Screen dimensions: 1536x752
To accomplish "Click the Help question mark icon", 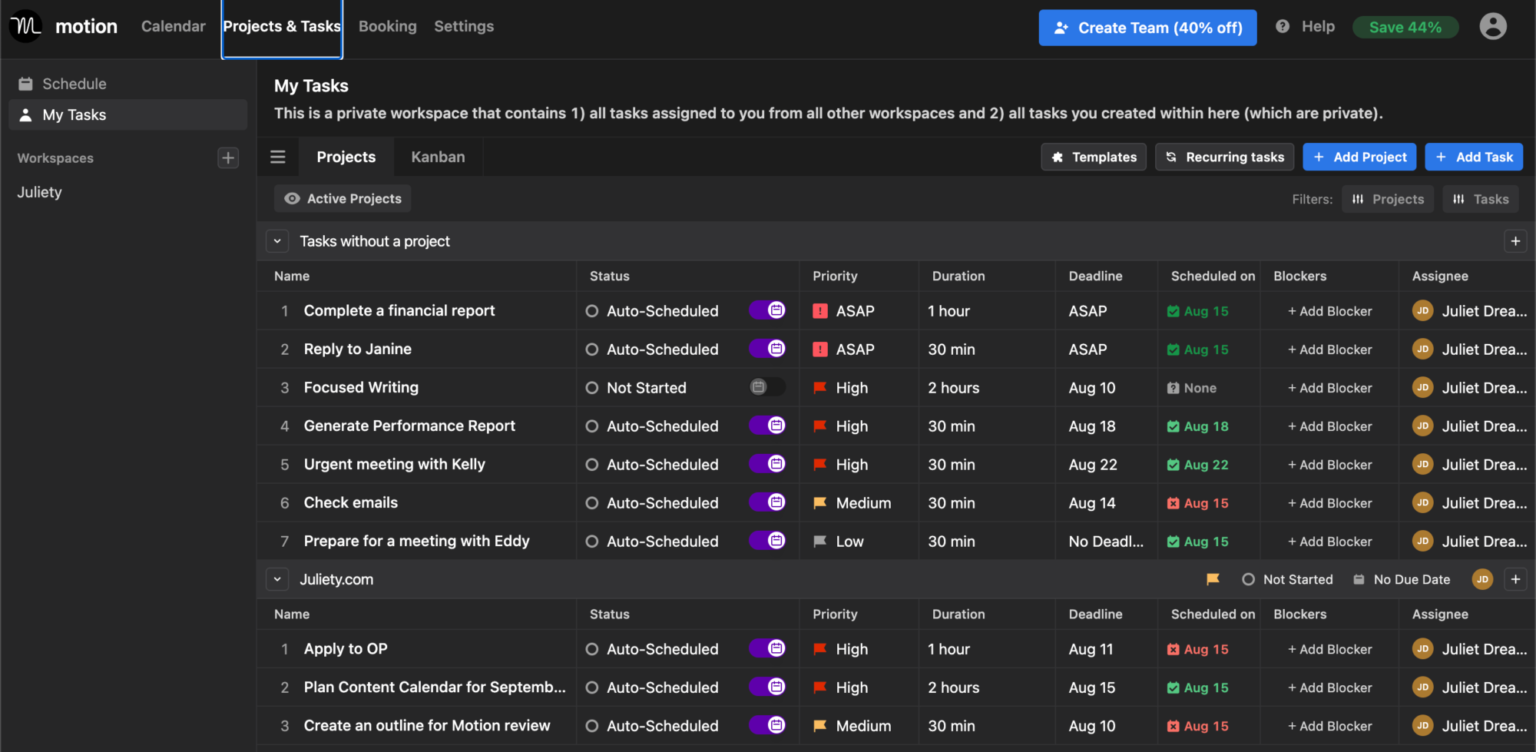I will point(1282,27).
